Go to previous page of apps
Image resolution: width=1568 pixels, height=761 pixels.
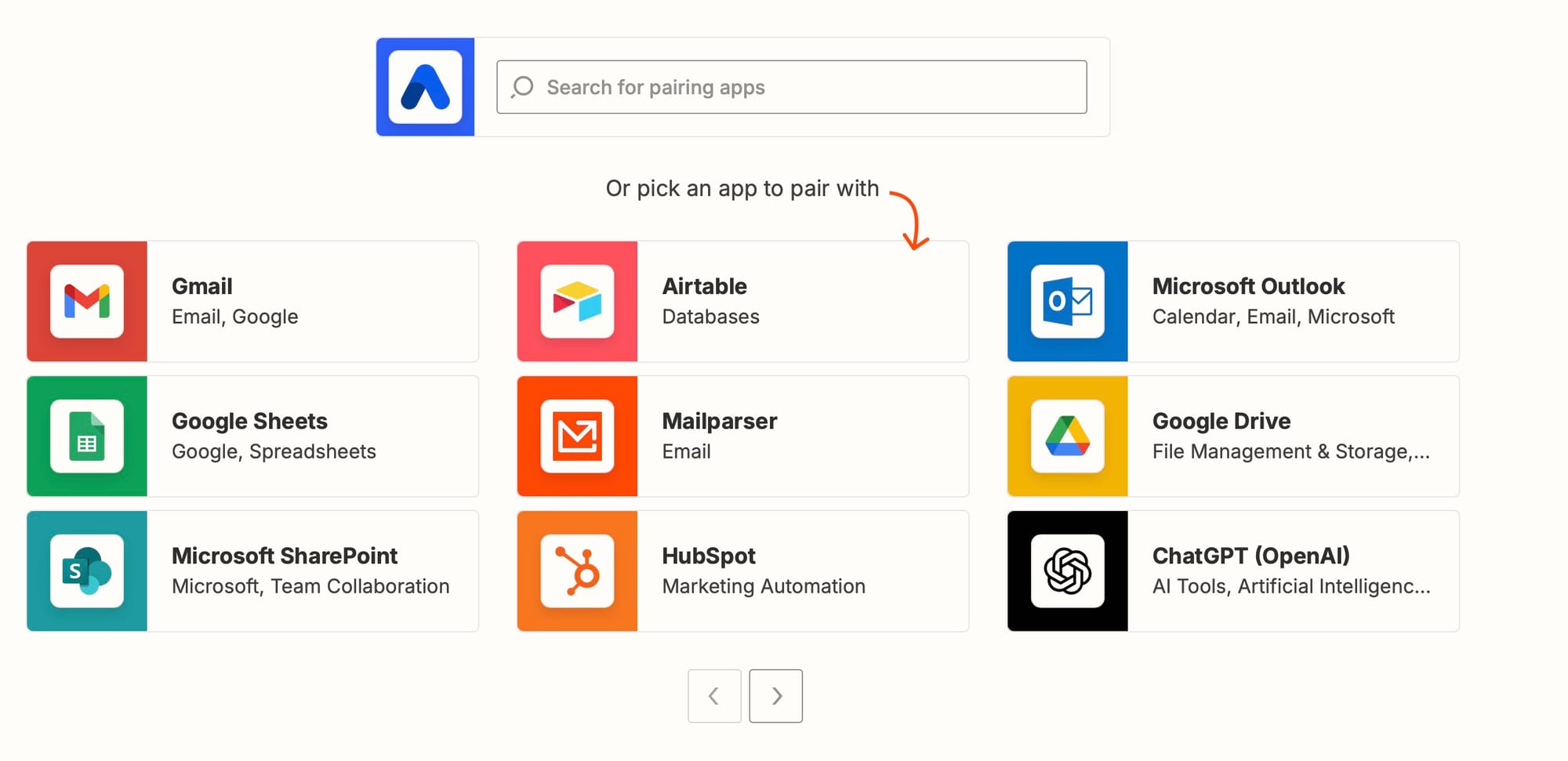click(714, 696)
